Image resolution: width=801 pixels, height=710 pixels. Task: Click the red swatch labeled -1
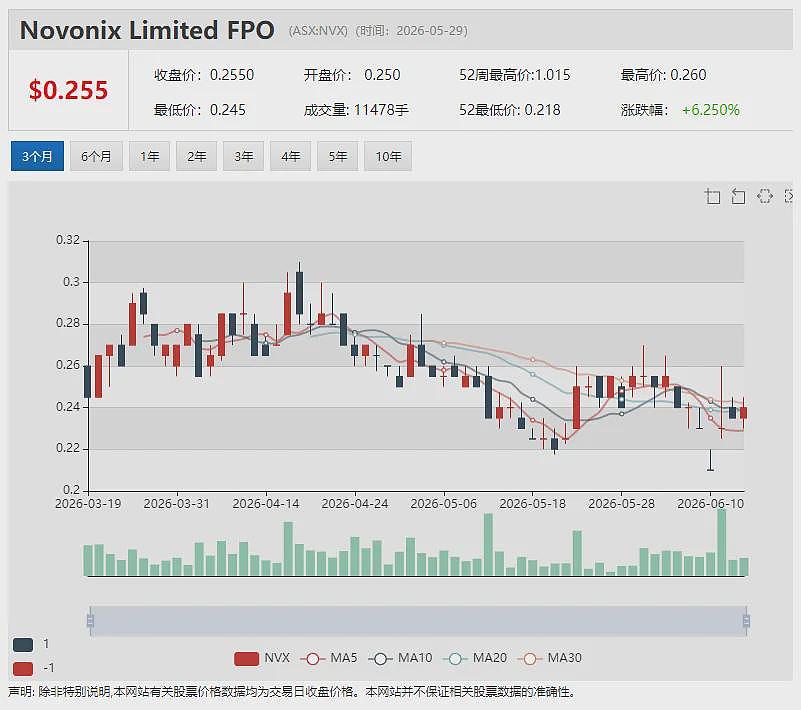[23, 668]
